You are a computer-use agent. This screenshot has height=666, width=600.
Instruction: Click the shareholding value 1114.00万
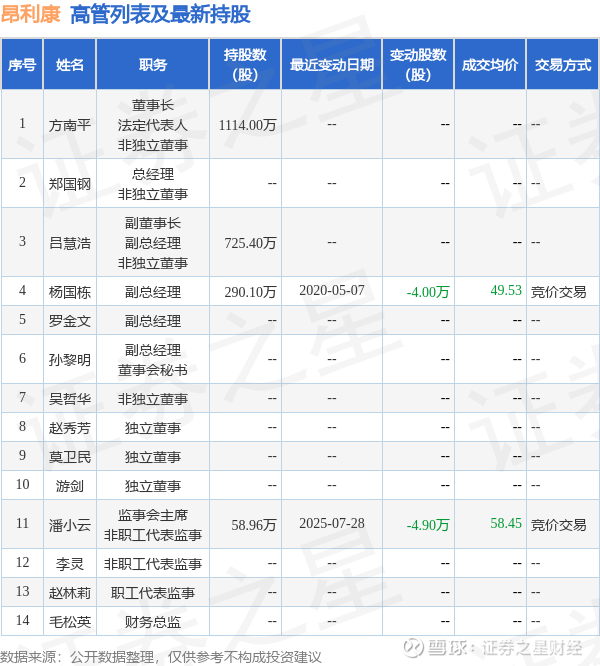tap(248, 125)
